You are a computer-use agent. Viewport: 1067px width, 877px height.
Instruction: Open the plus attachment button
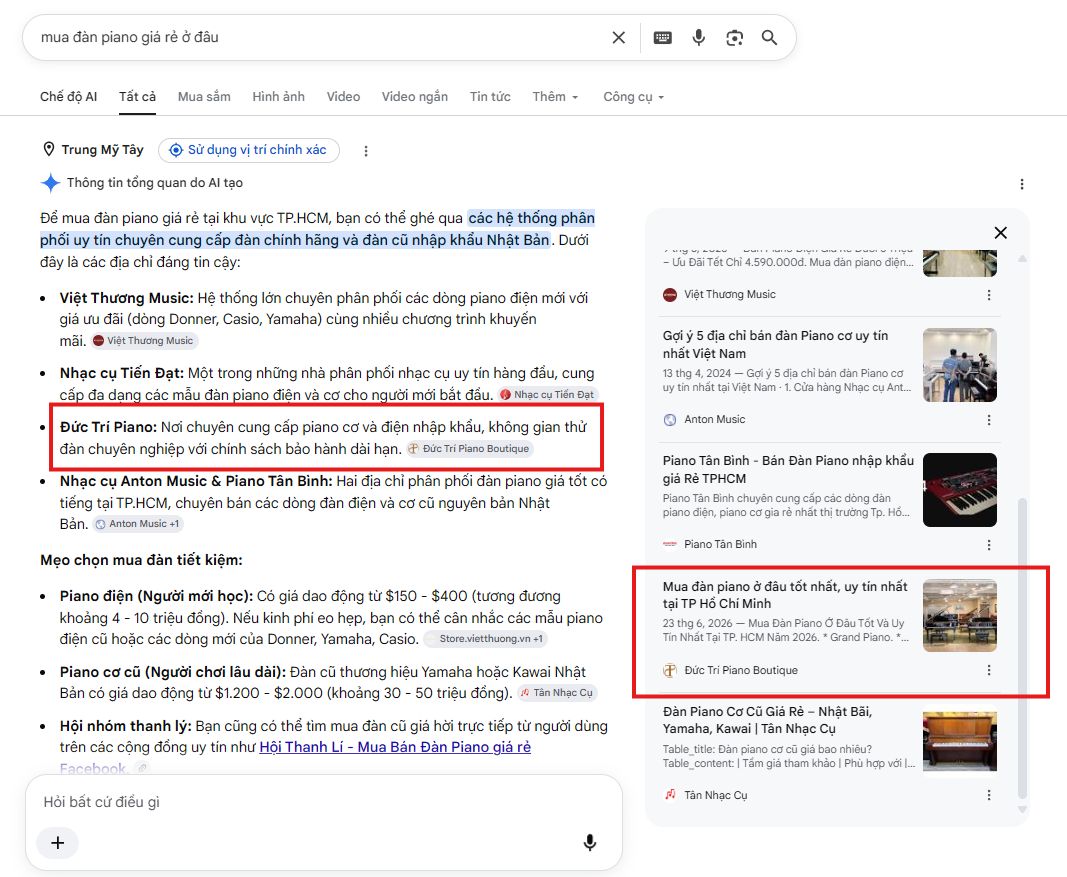click(58, 842)
